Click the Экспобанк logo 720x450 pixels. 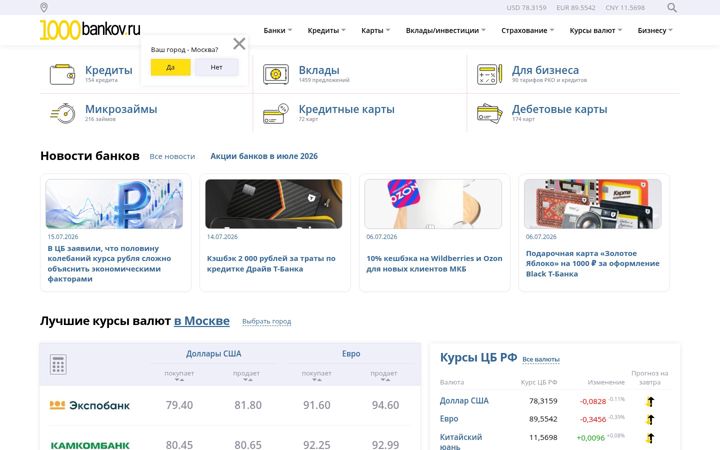coord(90,405)
